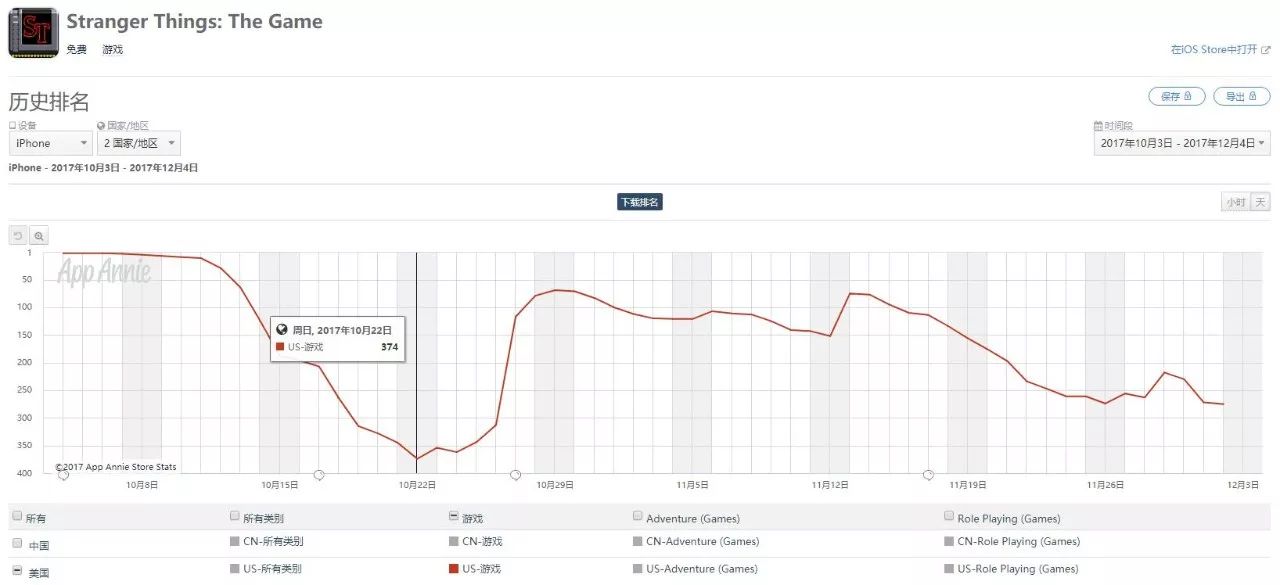Viewport: 1280px width, 585px height.
Task: Click the chart undo zoom icon
Action: [18, 236]
